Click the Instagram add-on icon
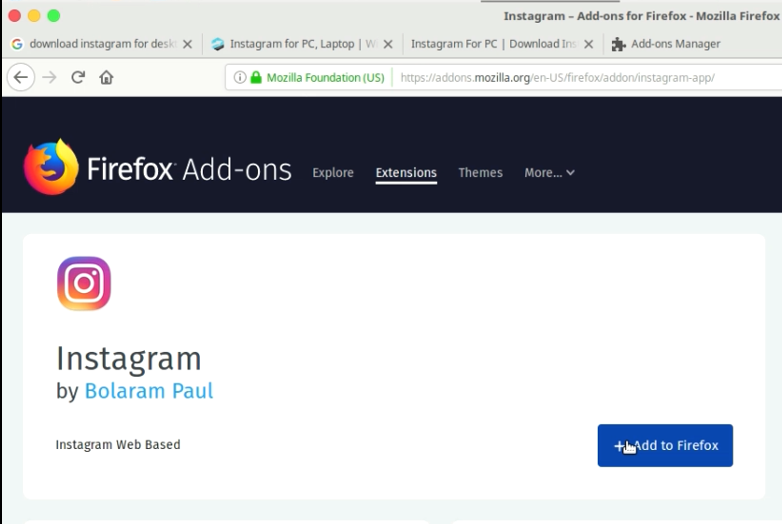The width and height of the screenshot is (782, 524). click(x=84, y=283)
